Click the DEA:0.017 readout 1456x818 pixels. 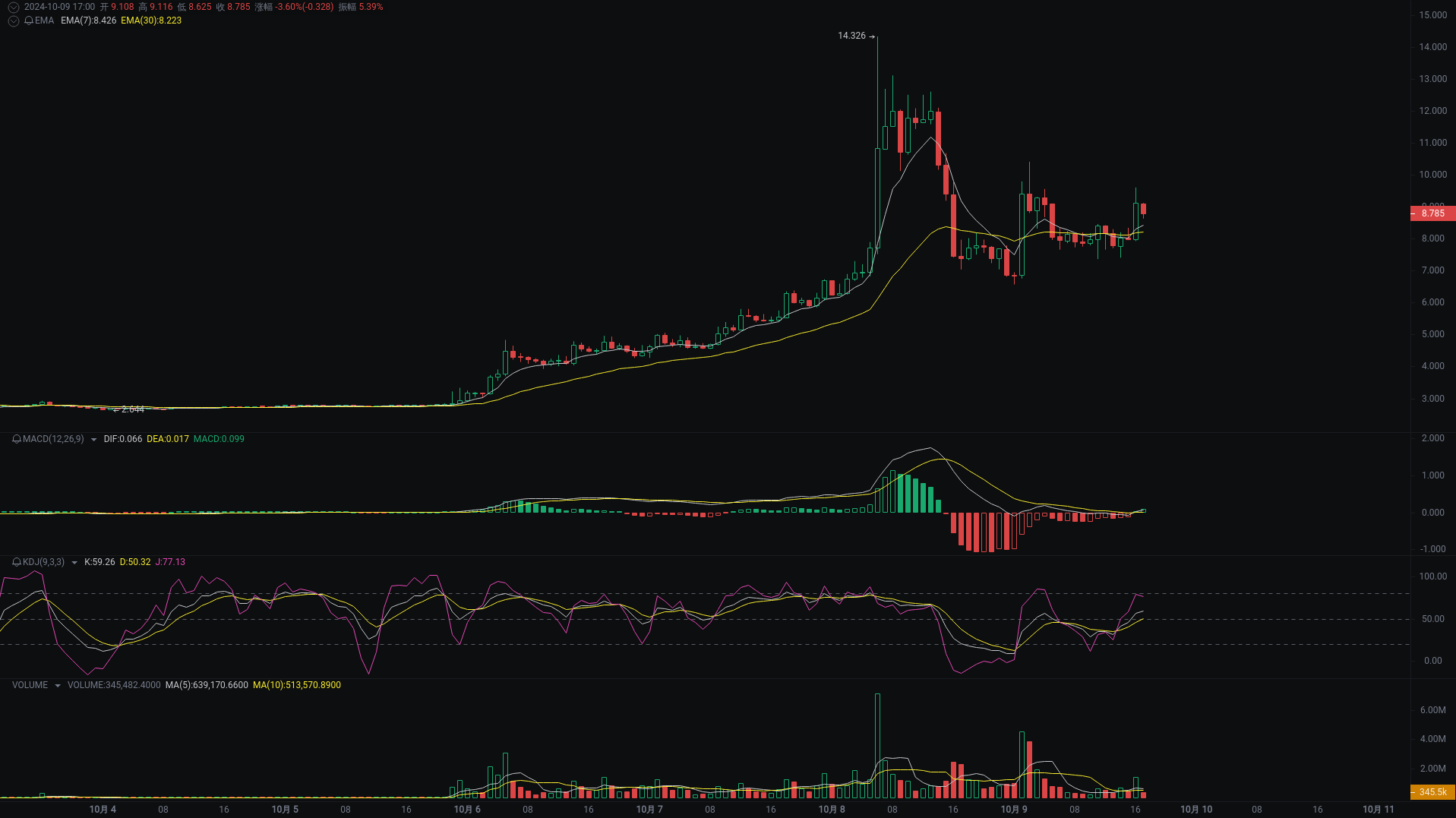[x=168, y=439]
